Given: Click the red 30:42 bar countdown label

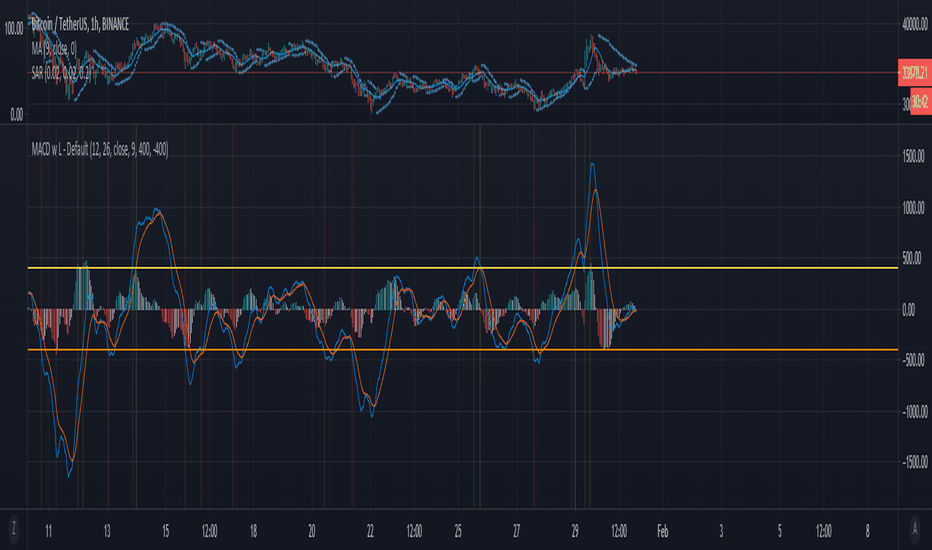Looking at the screenshot, I should click(920, 101).
